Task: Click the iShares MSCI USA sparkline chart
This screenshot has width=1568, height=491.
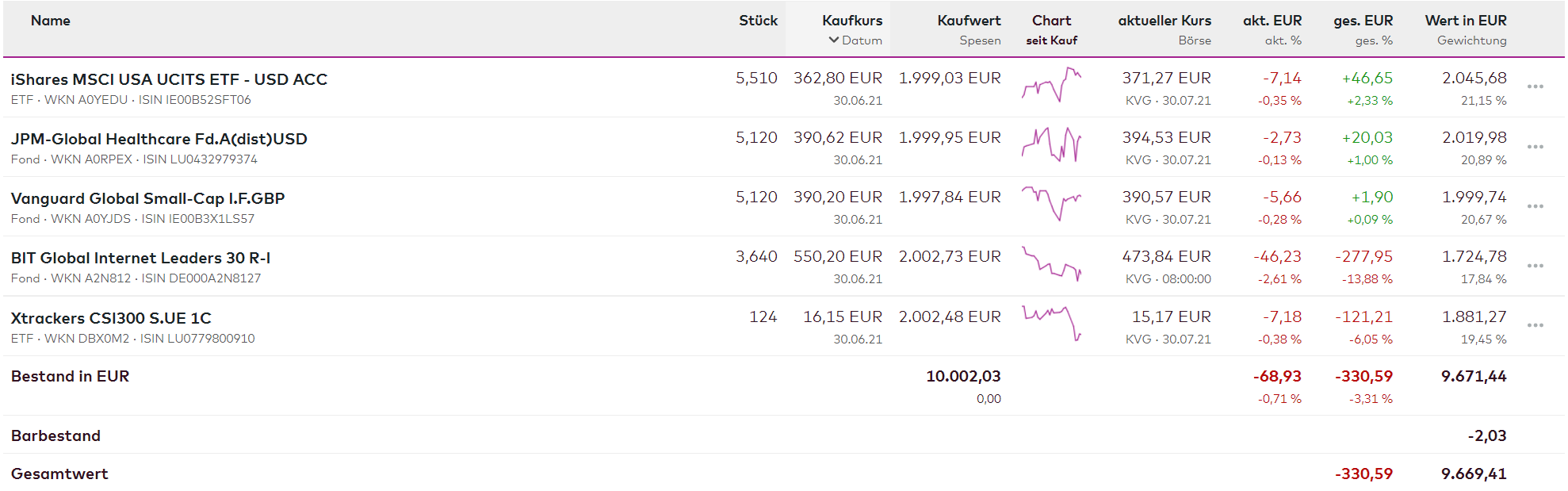Action: pos(1051,85)
